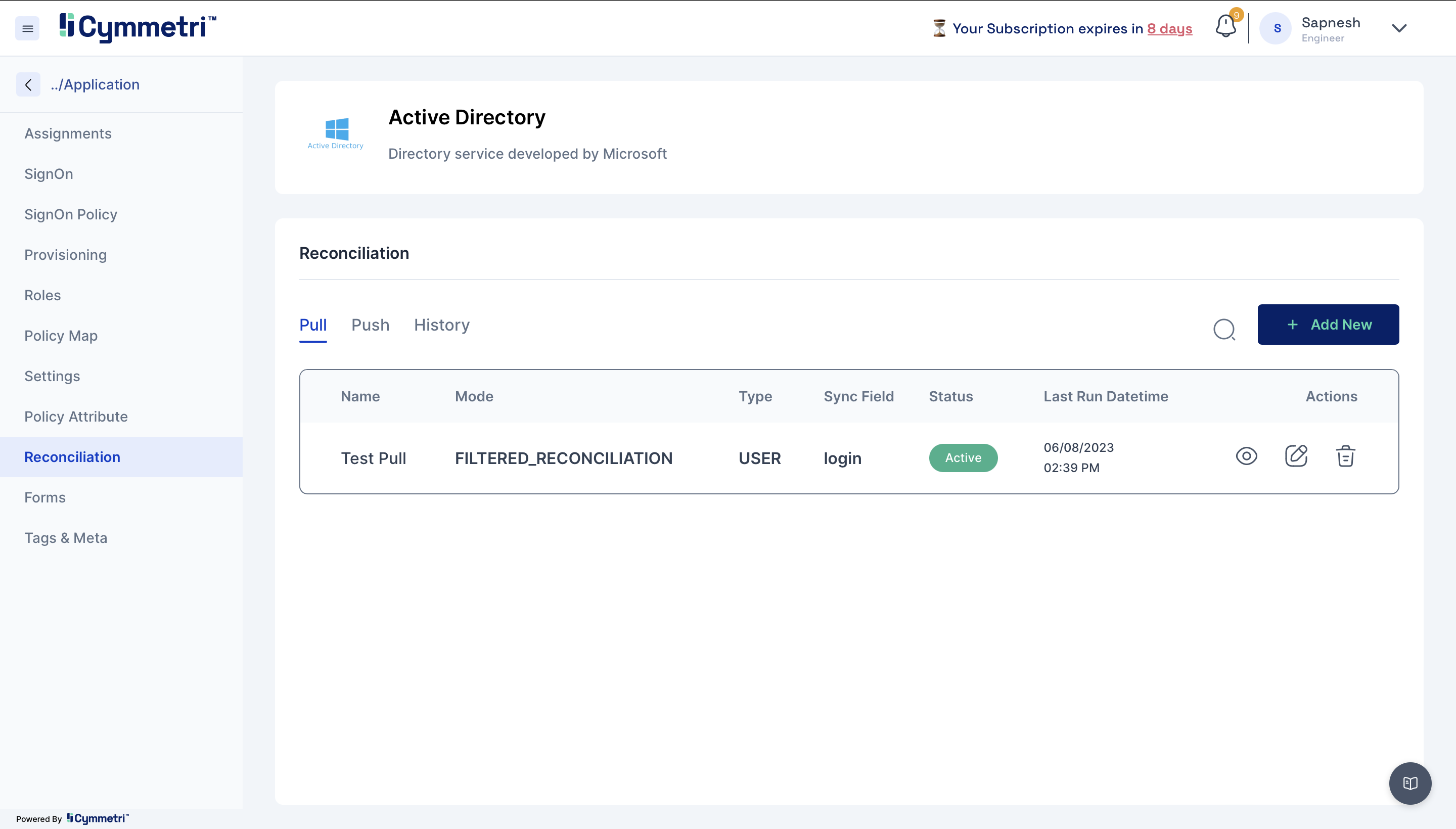Viewport: 1456px width, 829px height.
Task: Switch to the Push tab
Action: [370, 325]
